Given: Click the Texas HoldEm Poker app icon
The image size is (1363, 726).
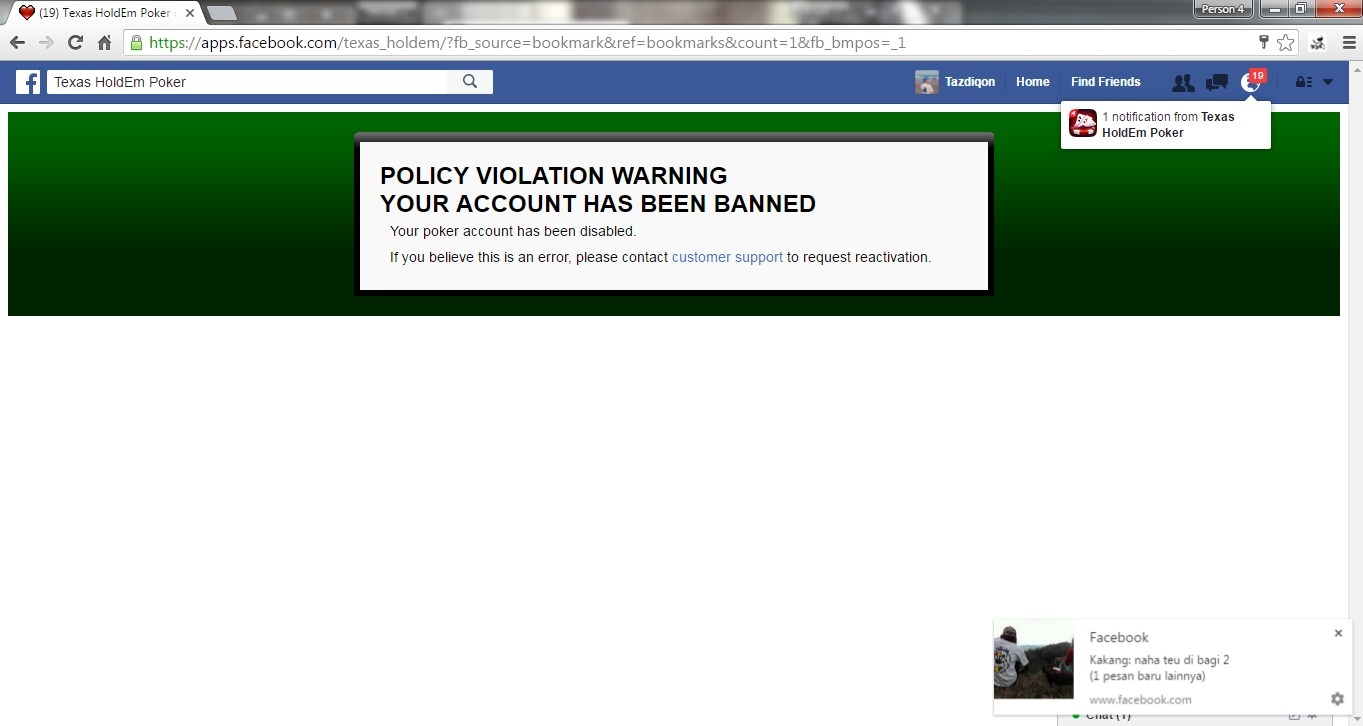Looking at the screenshot, I should (x=1083, y=123).
